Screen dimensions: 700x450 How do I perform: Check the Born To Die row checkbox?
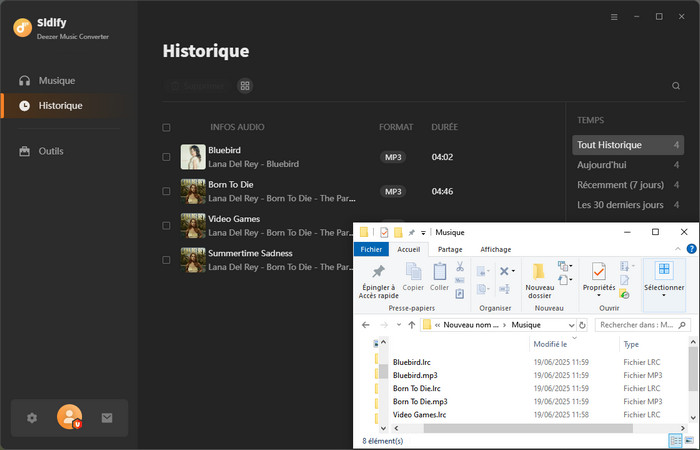coord(166,191)
